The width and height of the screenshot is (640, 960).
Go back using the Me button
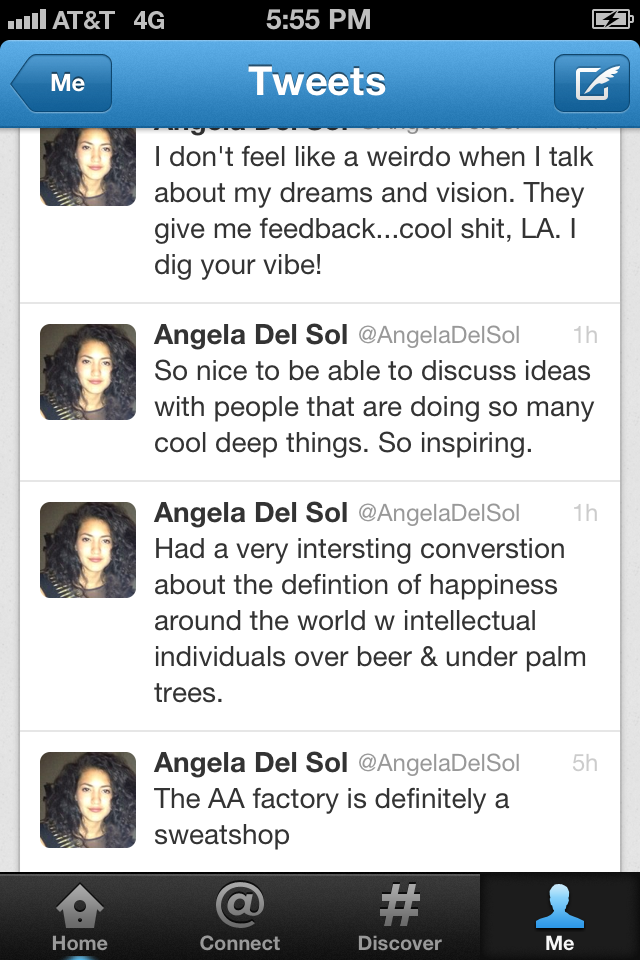coord(63,83)
